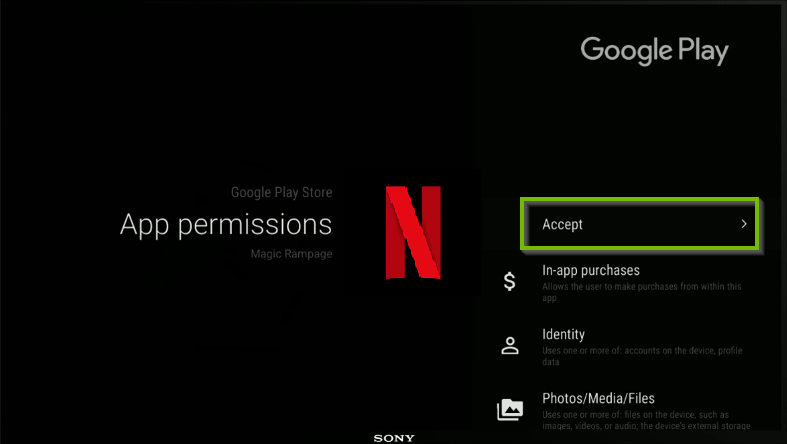Viewport: 787px width, 444px height.
Task: Click the Netflix app logo
Action: tap(413, 232)
